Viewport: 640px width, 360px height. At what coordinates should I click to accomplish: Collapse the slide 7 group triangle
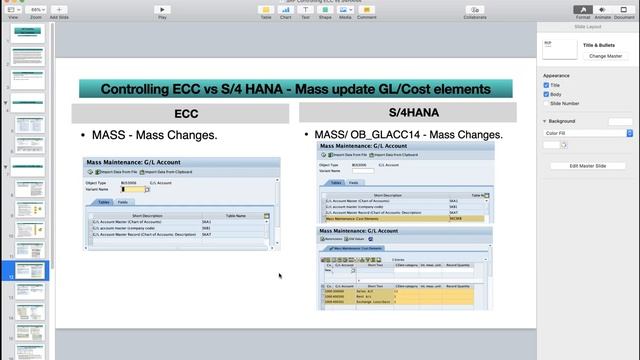[x=6, y=167]
